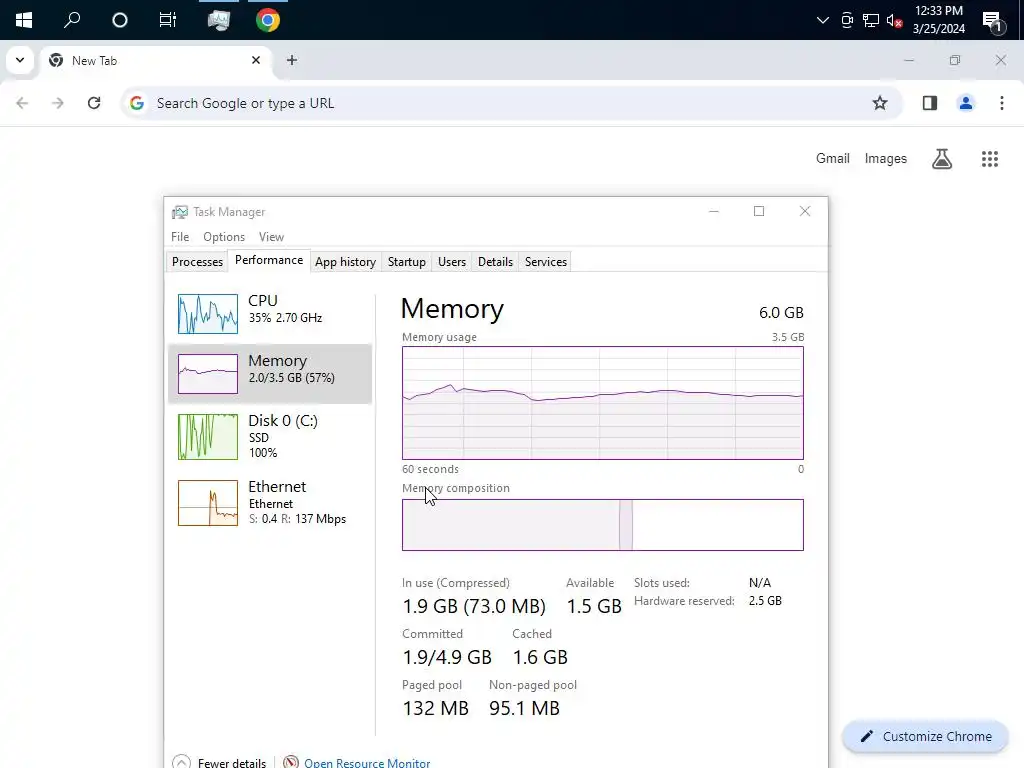Select the CPU performance graph thumbnail
The height and width of the screenshot is (768, 1024).
(x=208, y=314)
